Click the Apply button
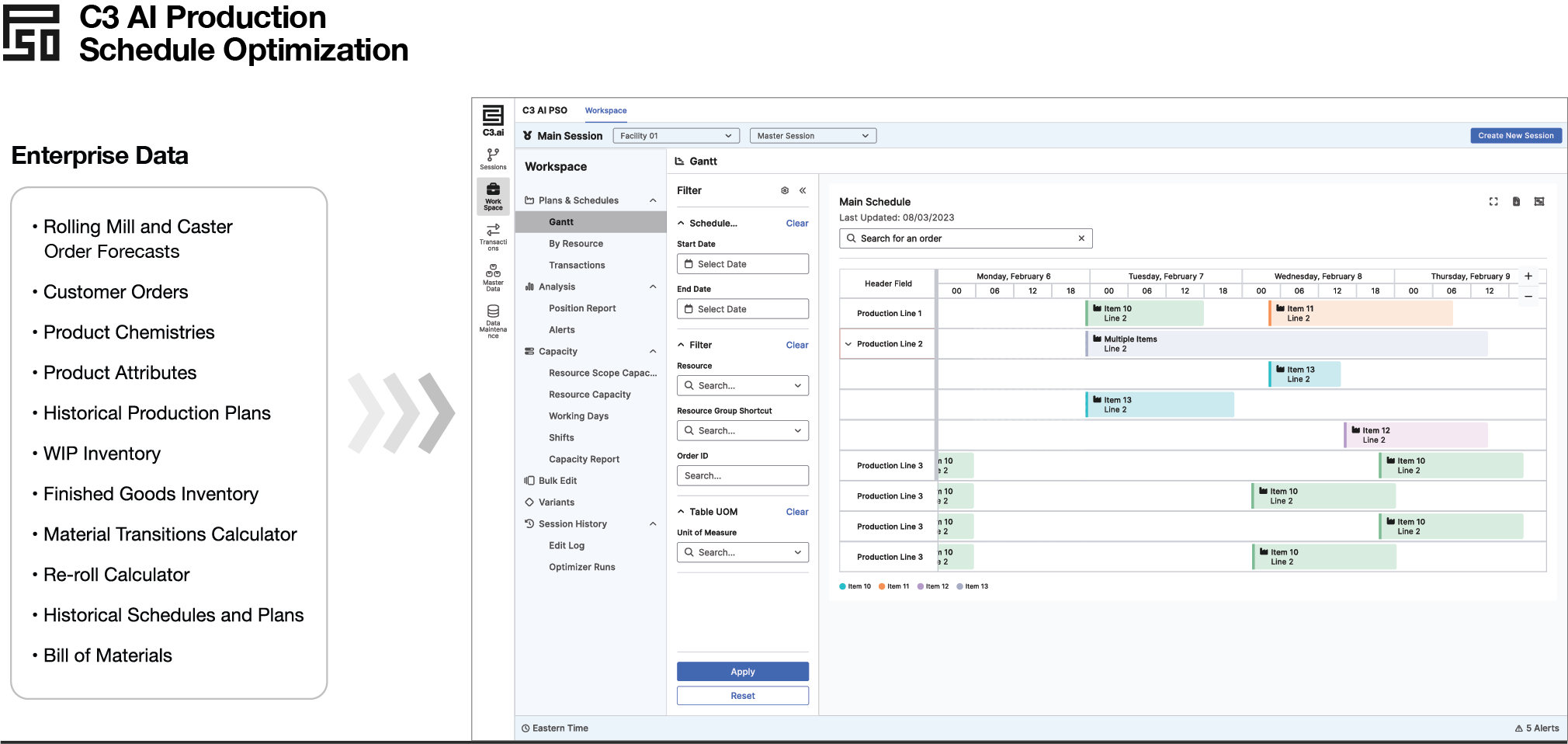The height and width of the screenshot is (744, 1568). [743, 672]
